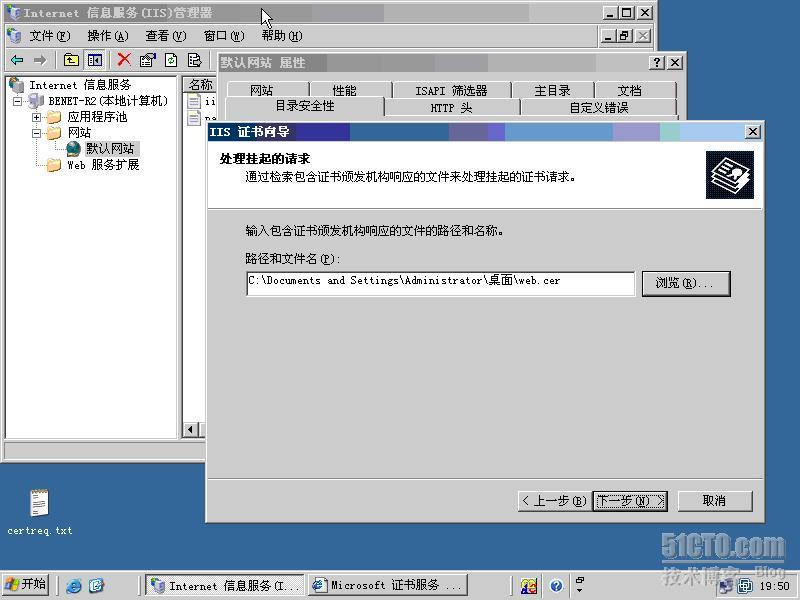800x600 pixels.
Task: Switch to Internet 信息服务 taskbar button
Action: 224,585
